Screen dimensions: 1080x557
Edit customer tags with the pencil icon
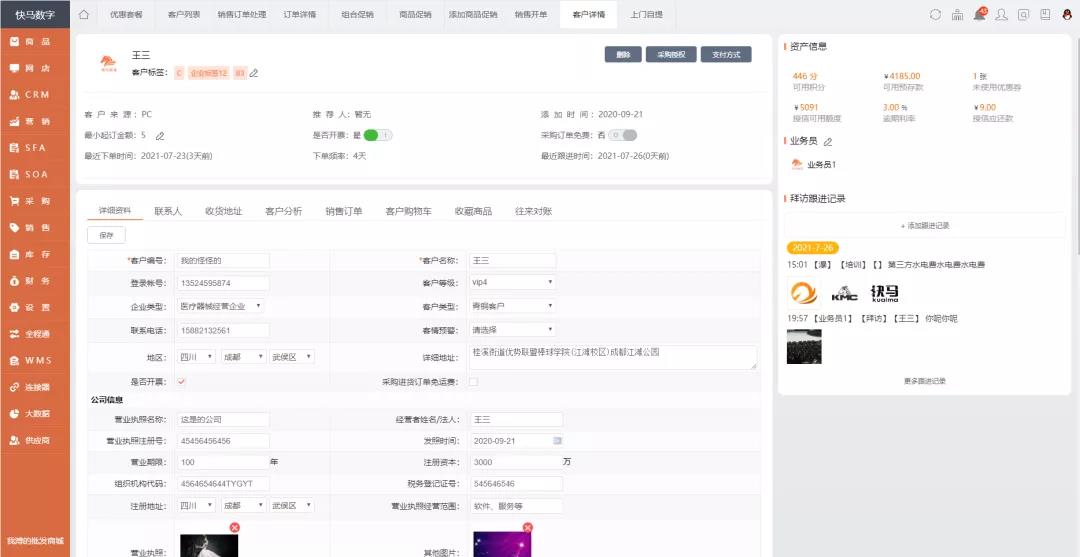254,73
